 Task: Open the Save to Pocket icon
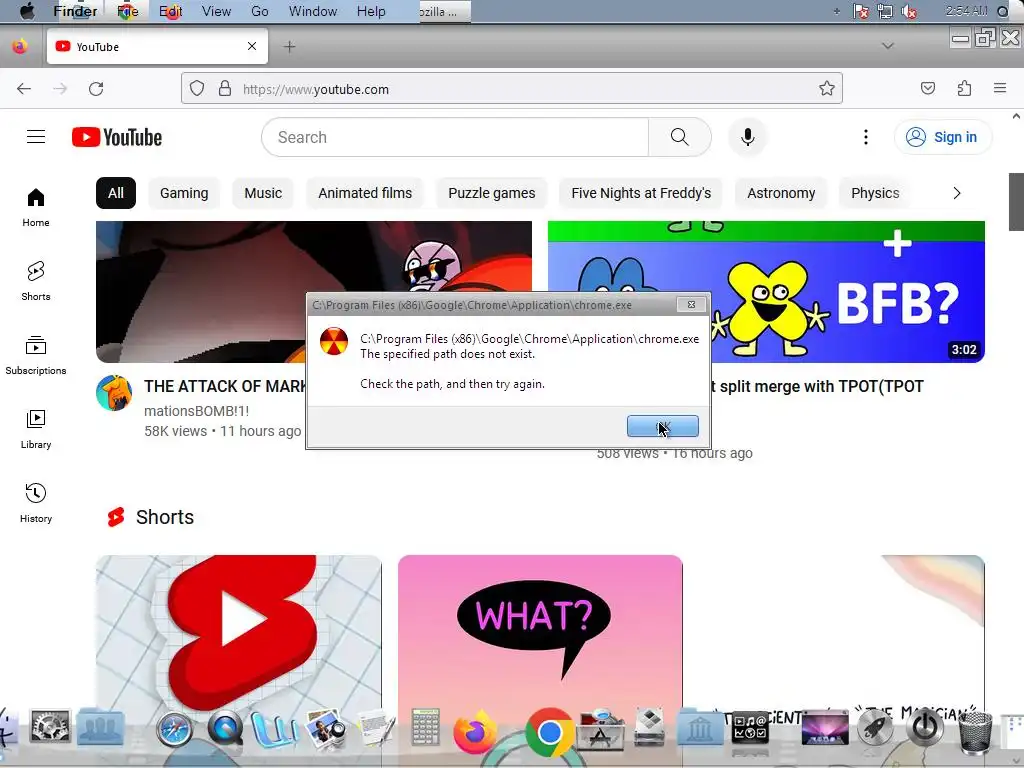click(928, 88)
